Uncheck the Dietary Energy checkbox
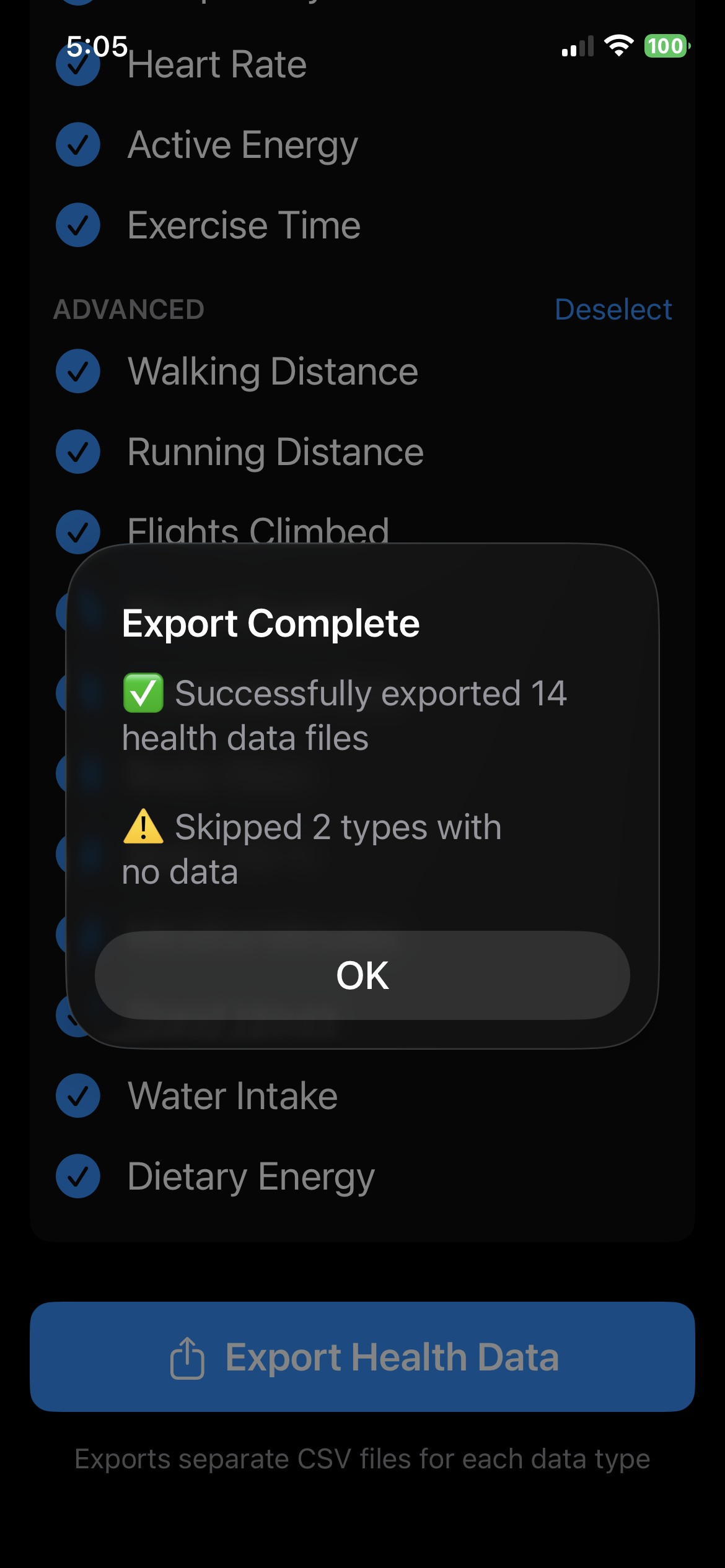This screenshot has height=1568, width=725. click(78, 1176)
